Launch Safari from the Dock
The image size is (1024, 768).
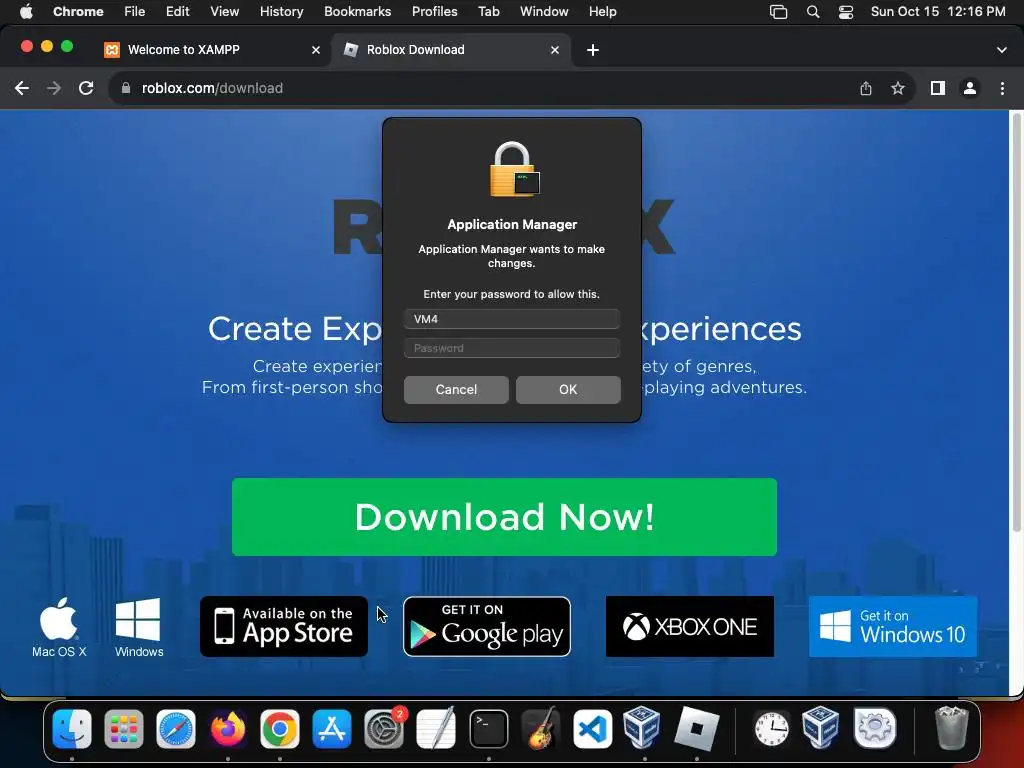[x=176, y=729]
